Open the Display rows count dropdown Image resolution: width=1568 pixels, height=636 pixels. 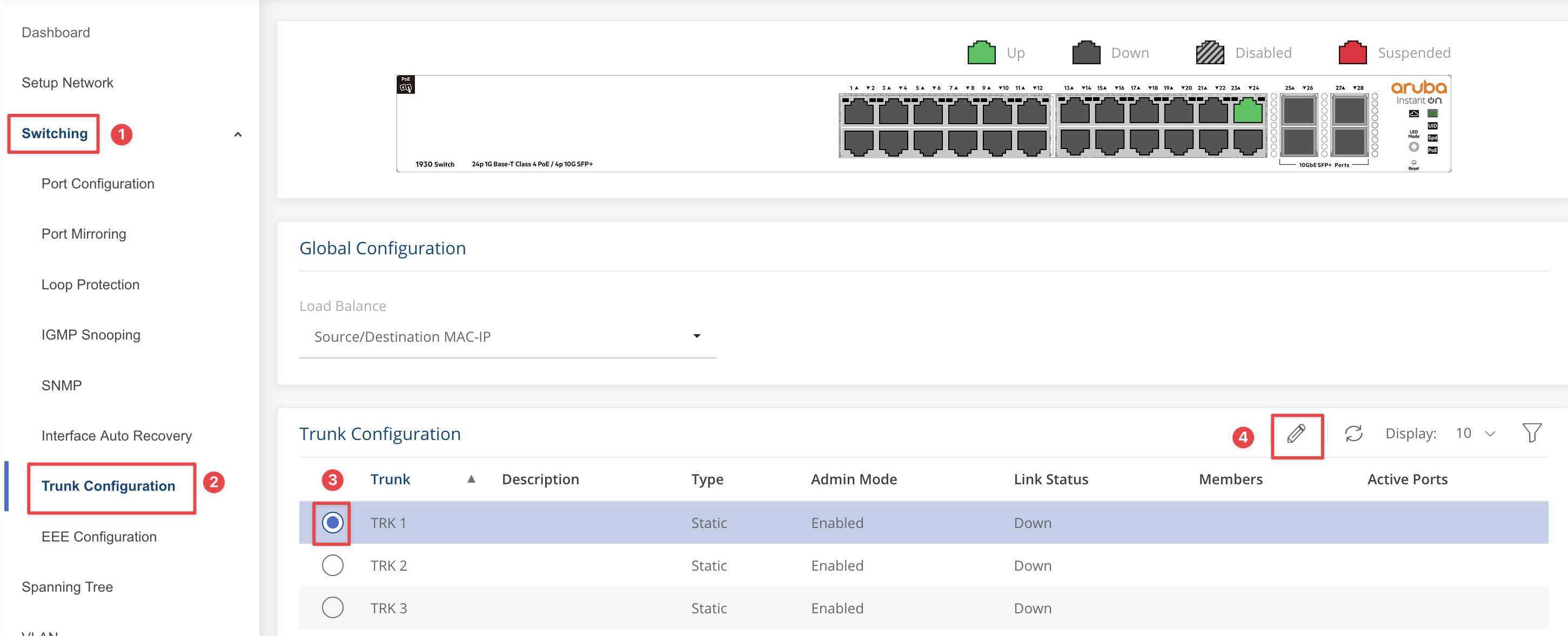[x=1475, y=433]
